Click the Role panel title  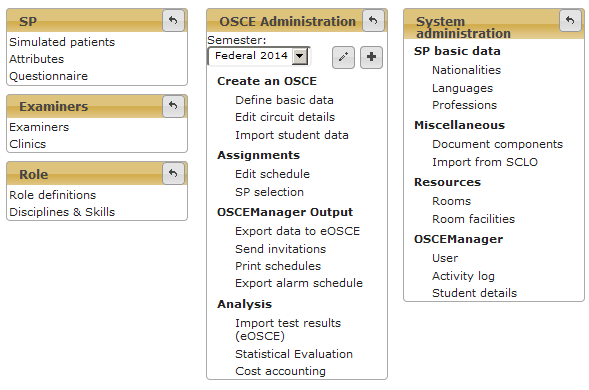pos(33,174)
